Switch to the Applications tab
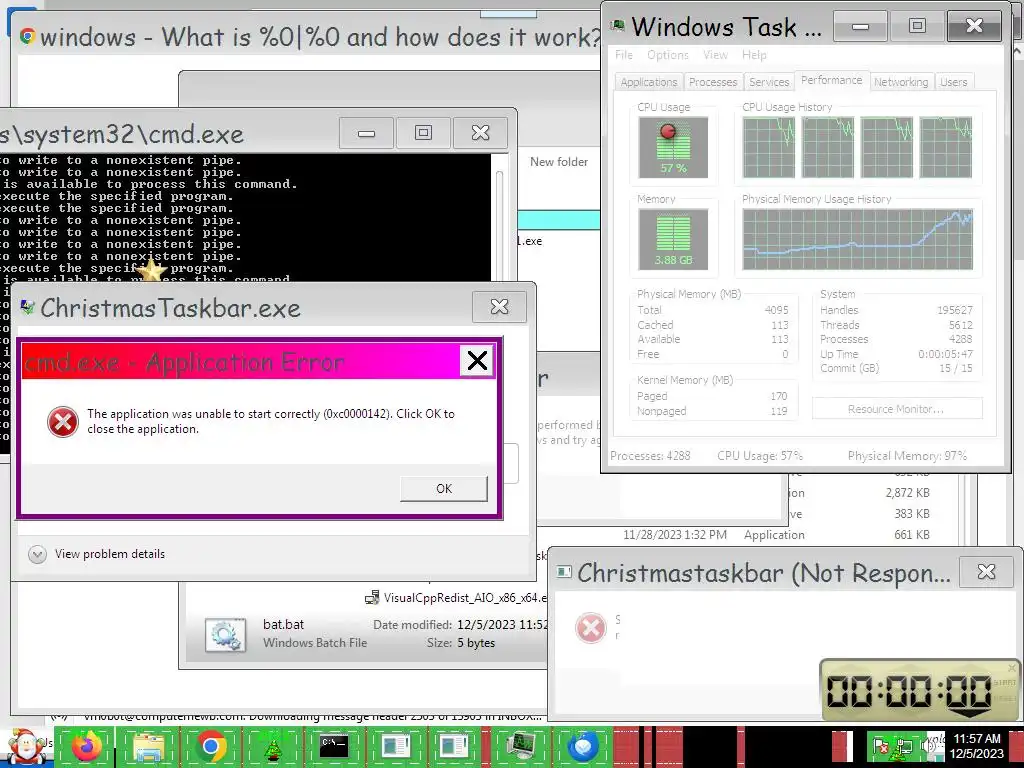Viewport: 1024px width, 768px height. pos(648,82)
